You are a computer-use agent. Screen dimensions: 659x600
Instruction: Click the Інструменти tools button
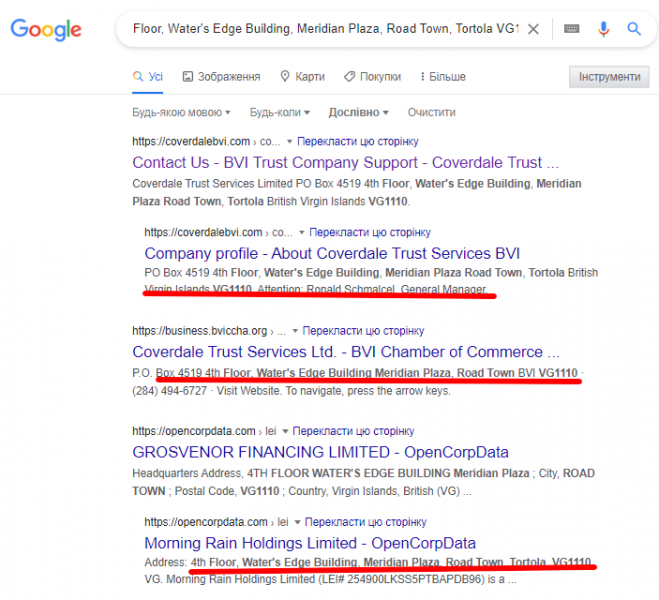click(609, 76)
